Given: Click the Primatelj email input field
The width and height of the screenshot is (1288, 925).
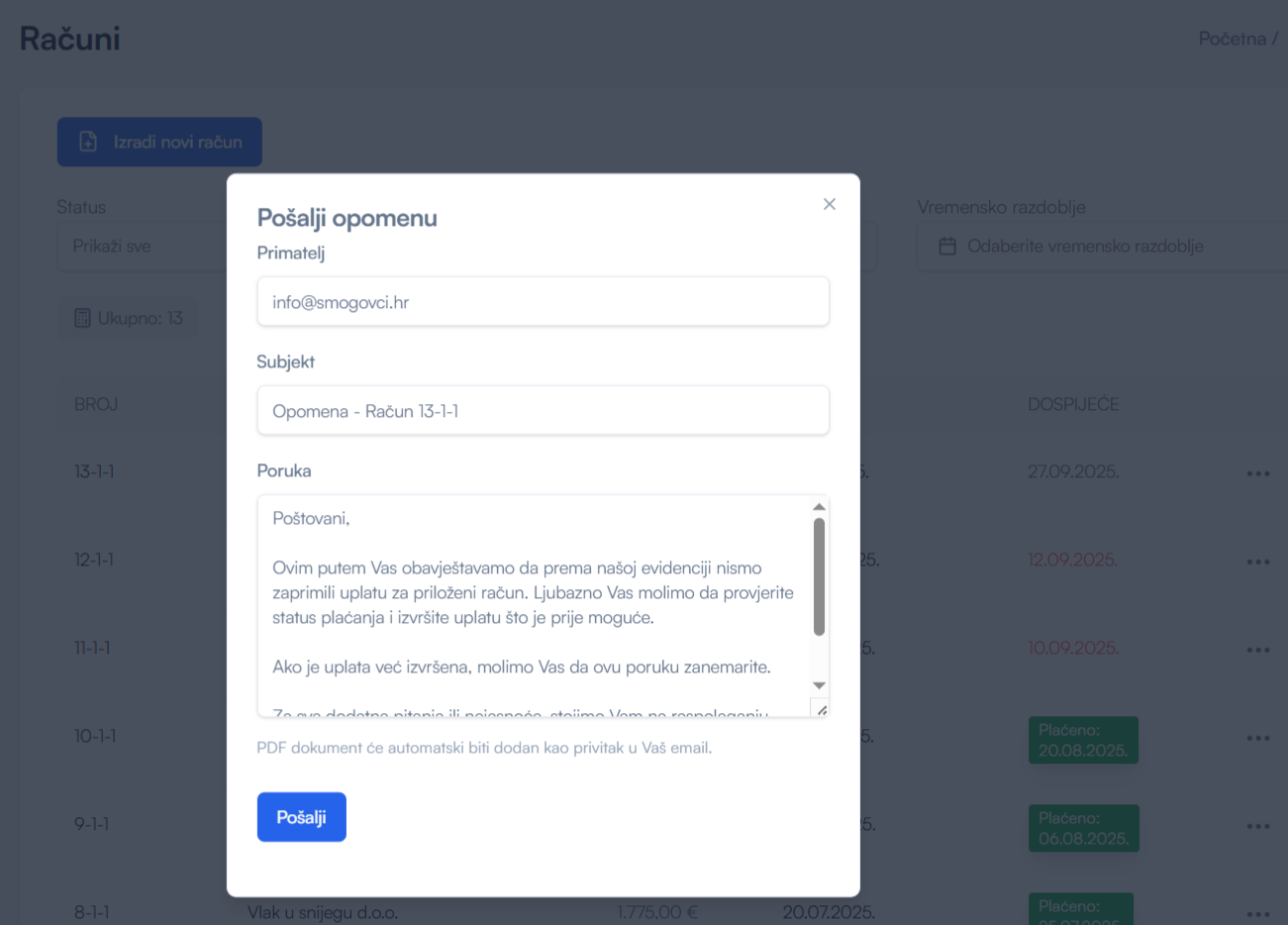Looking at the screenshot, I should (543, 302).
